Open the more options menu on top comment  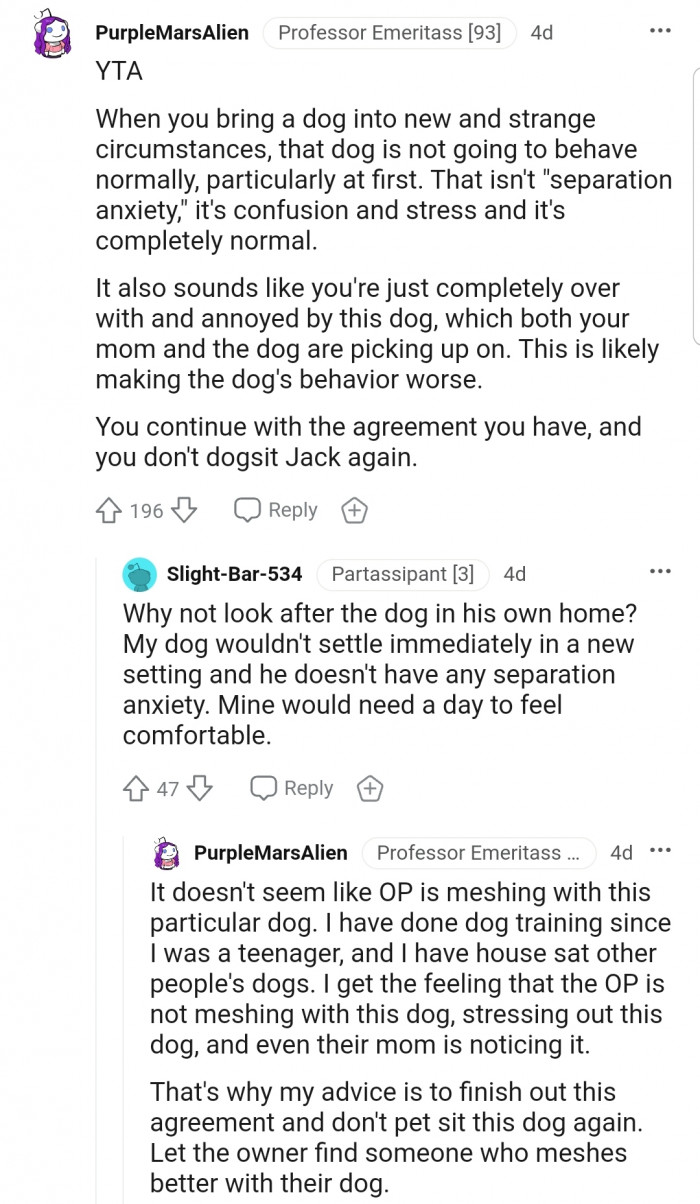point(659,31)
